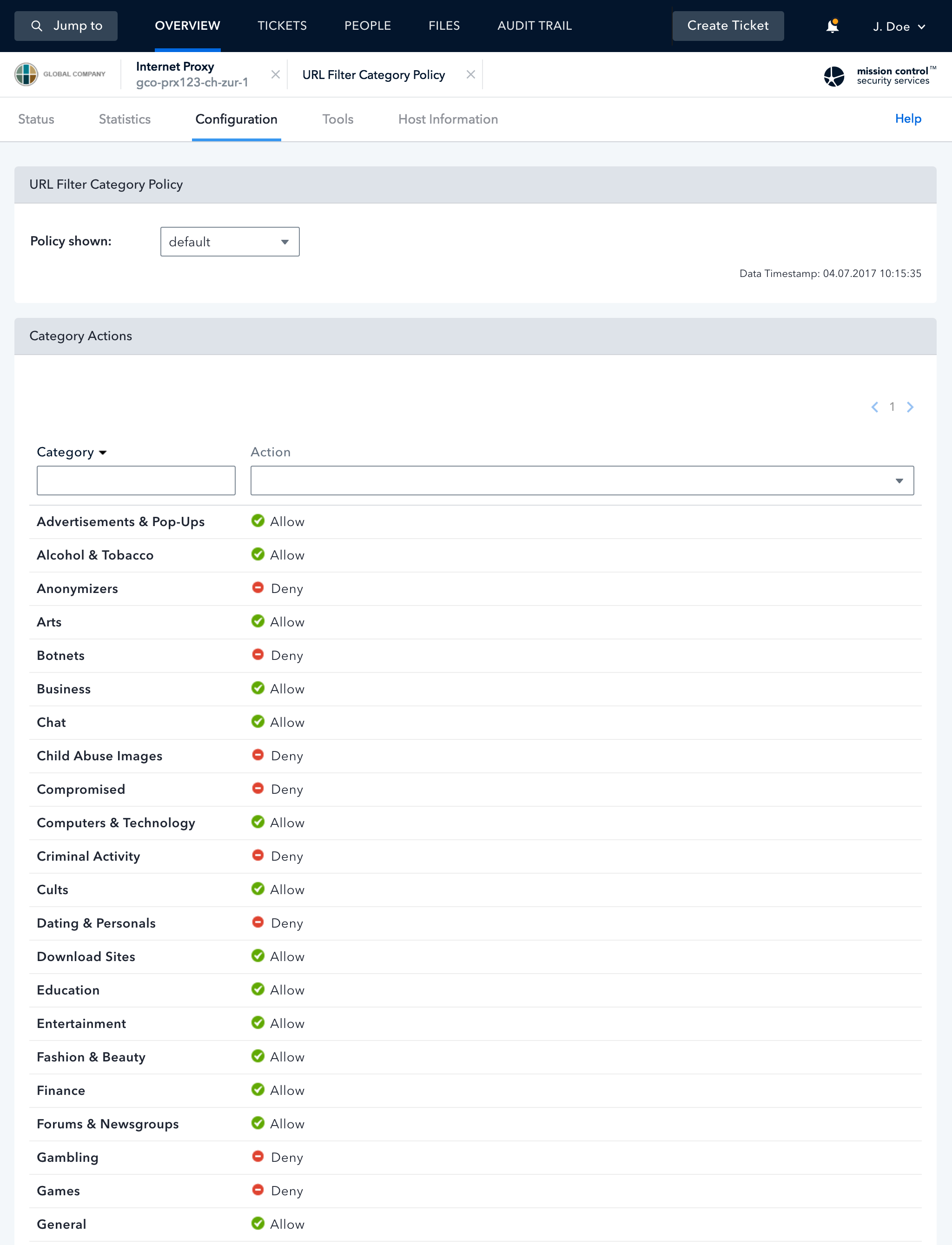Expand the J. Doe user menu
952x1245 pixels.
tap(899, 26)
